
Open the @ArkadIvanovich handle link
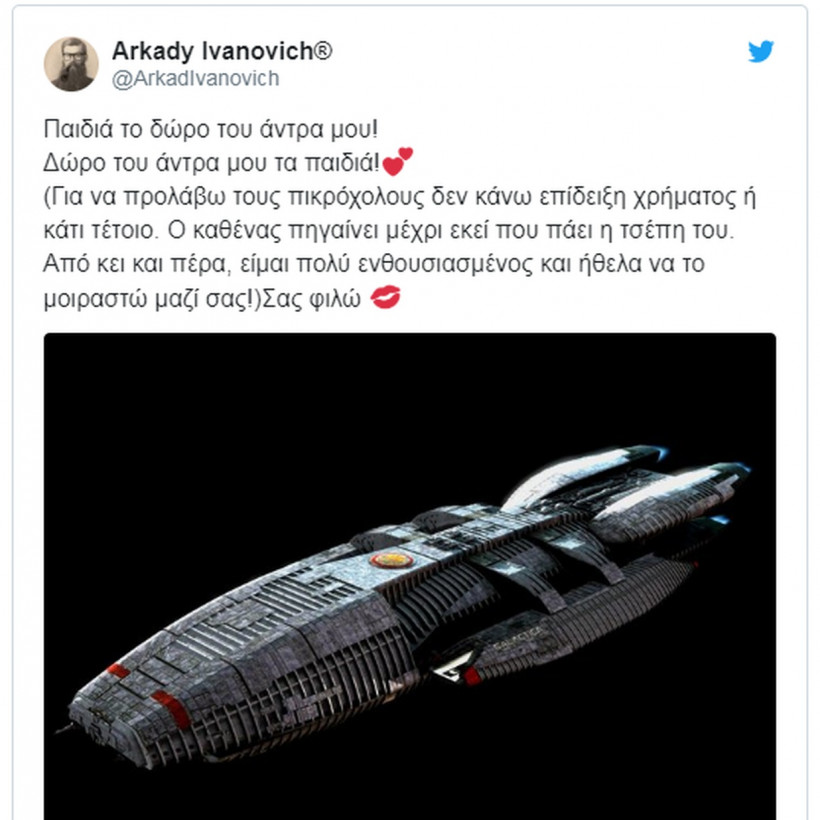196,78
